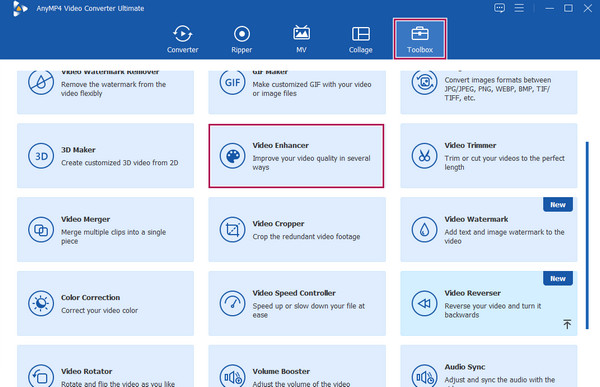Click the GIF Maker icon

click(x=232, y=82)
